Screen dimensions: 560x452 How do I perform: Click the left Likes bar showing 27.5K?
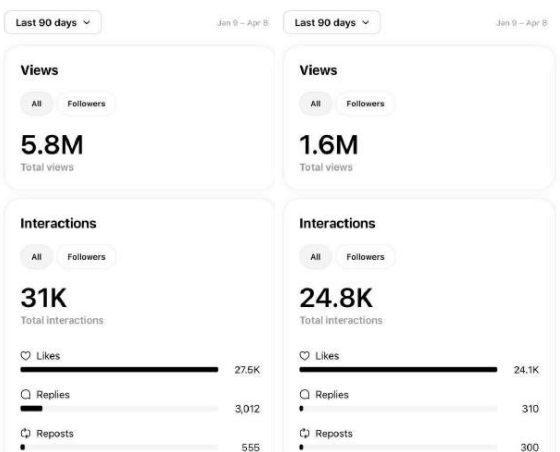(x=119, y=370)
